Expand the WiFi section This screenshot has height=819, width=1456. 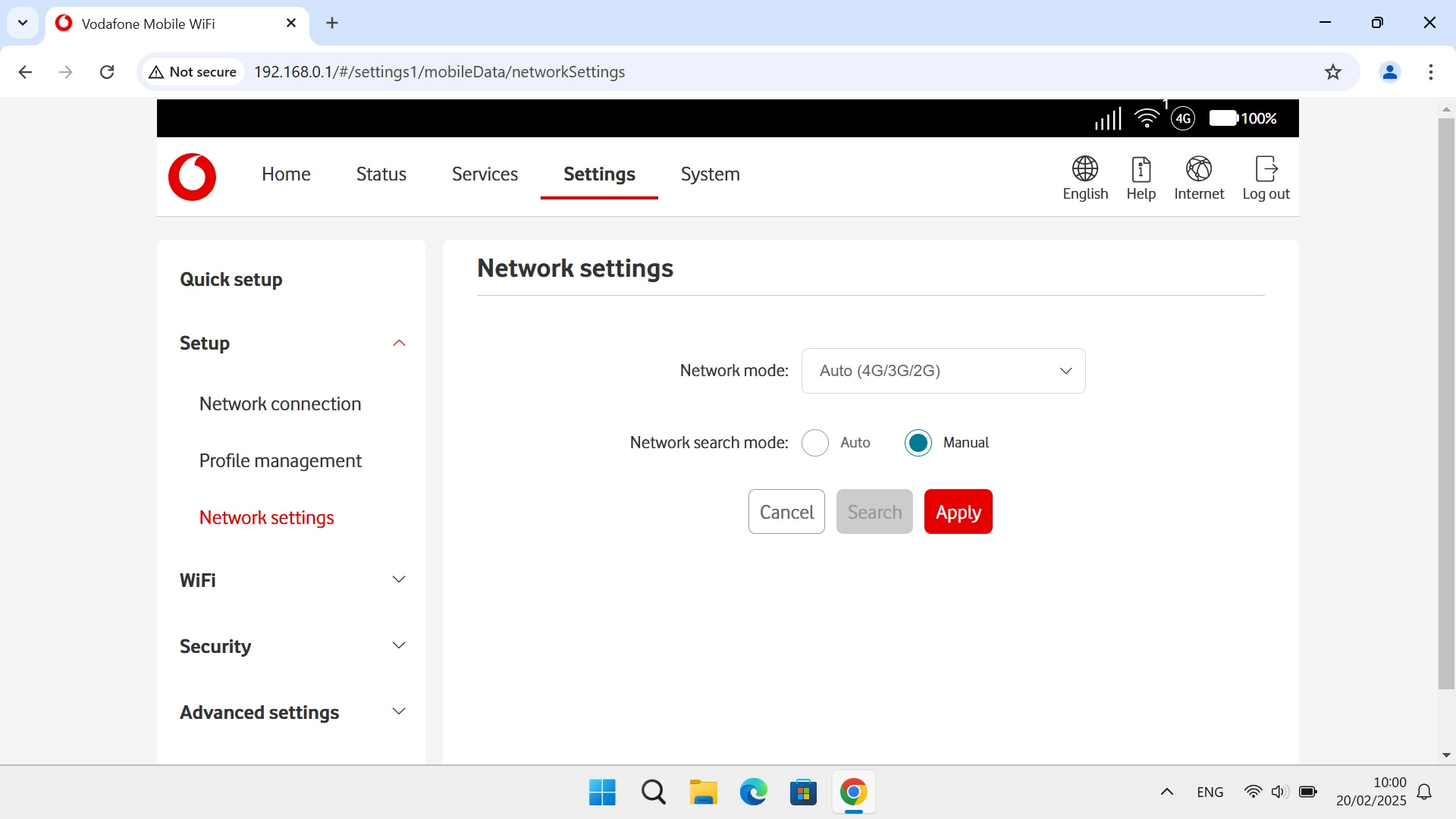point(398,580)
